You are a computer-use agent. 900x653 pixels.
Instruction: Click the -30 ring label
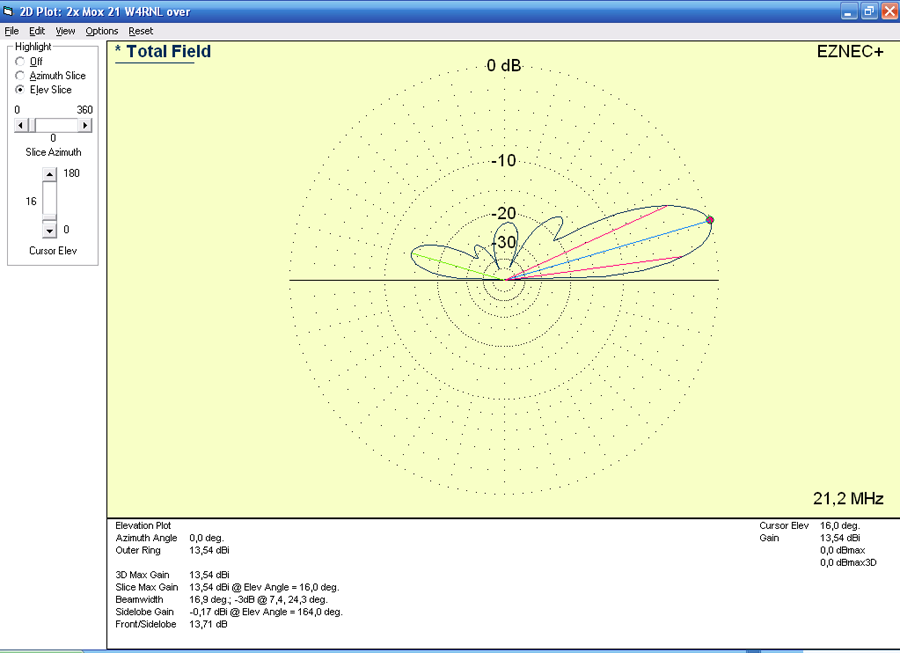pyautogui.click(x=503, y=242)
